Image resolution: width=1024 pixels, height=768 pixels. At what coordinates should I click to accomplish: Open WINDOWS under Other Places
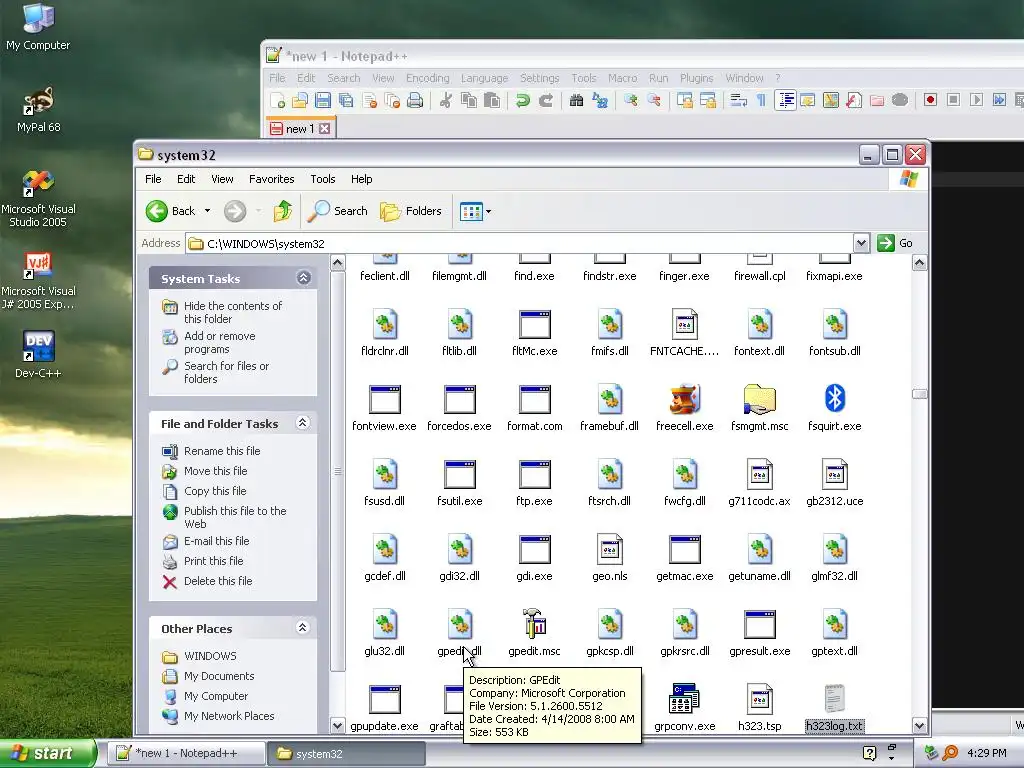pos(210,656)
